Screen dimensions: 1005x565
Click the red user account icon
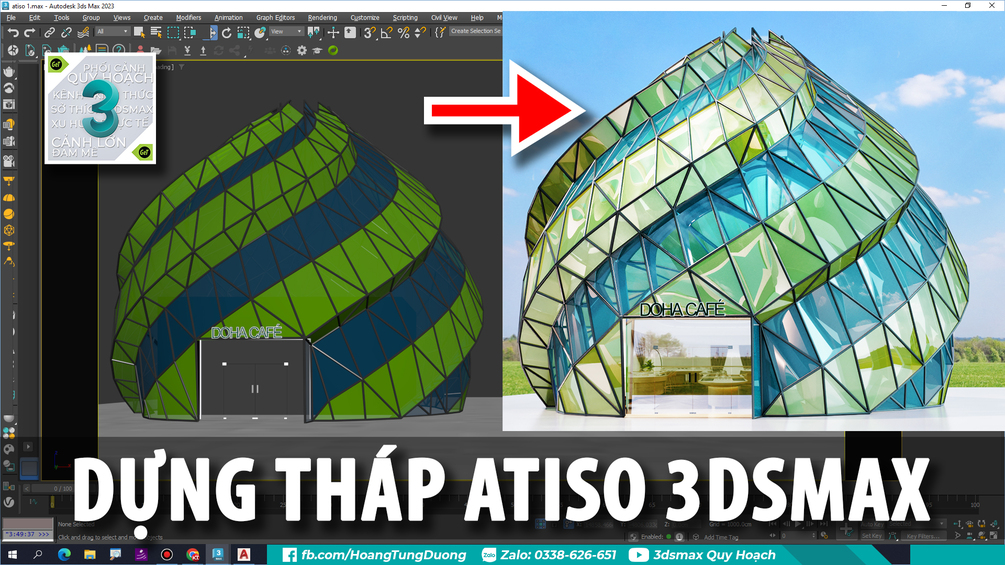[x=140, y=50]
